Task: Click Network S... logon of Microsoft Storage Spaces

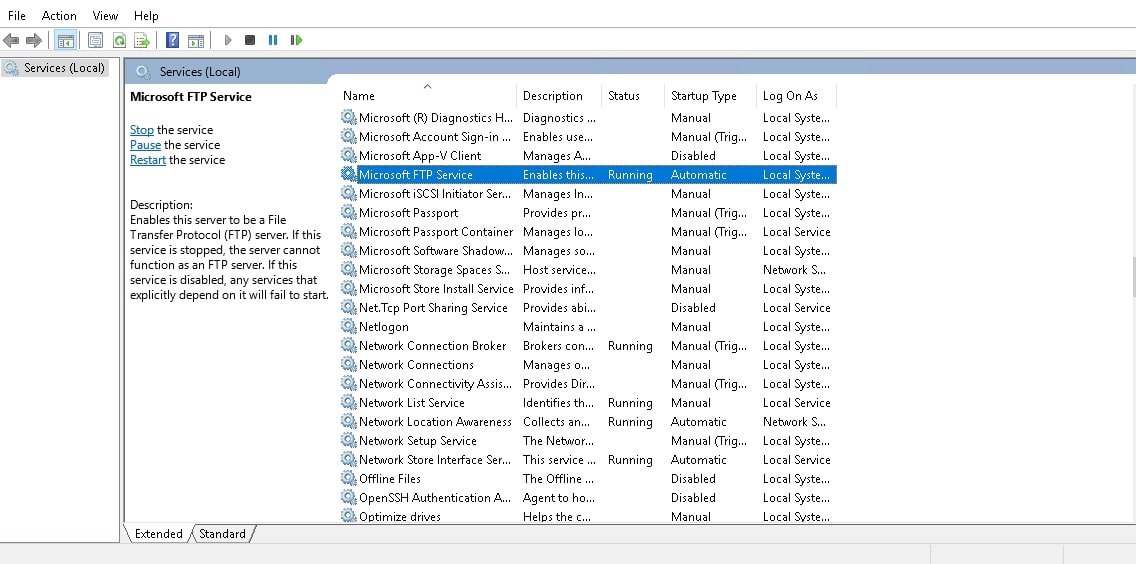Action: (x=794, y=270)
